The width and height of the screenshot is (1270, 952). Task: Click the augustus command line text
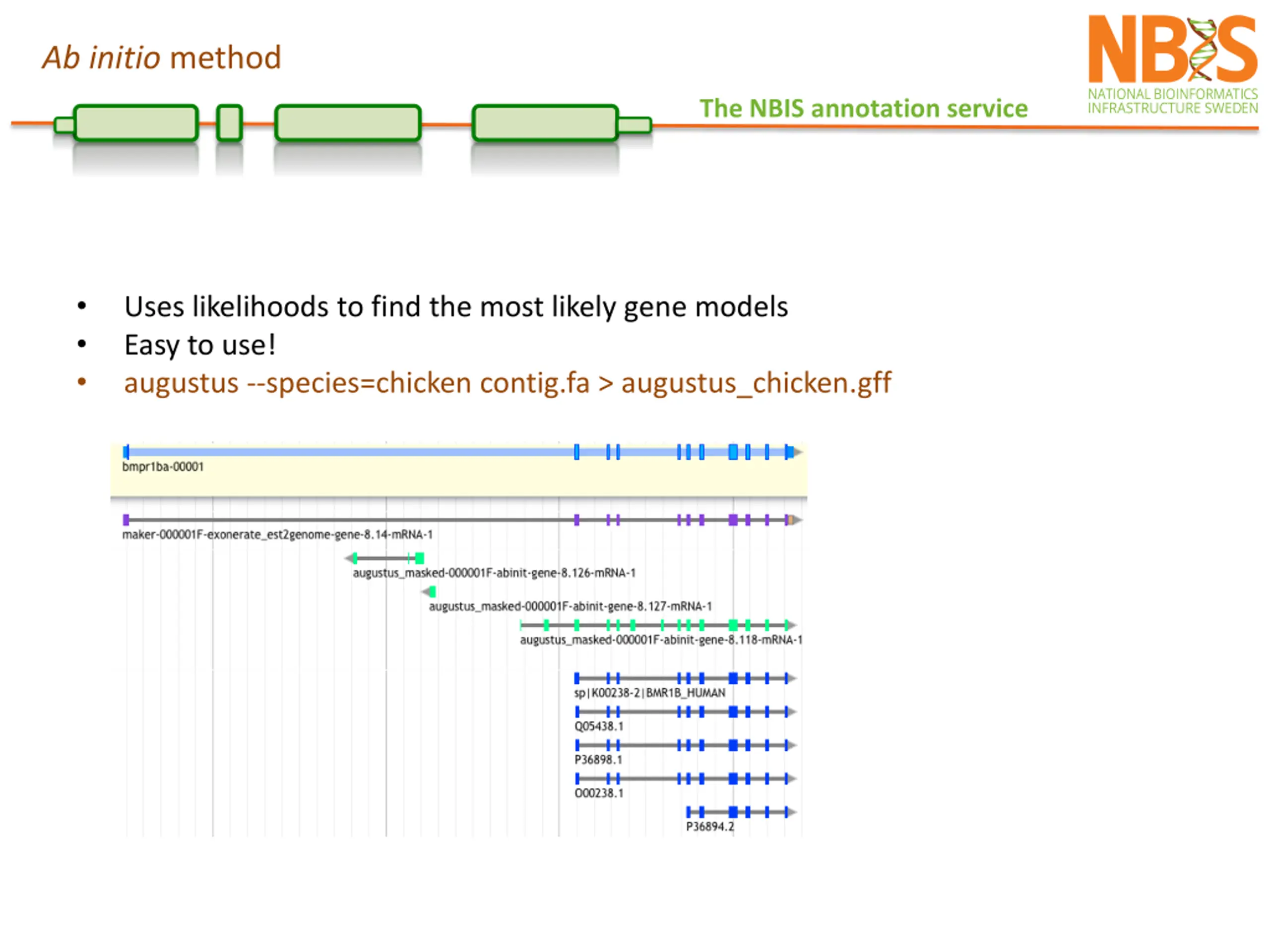point(508,383)
